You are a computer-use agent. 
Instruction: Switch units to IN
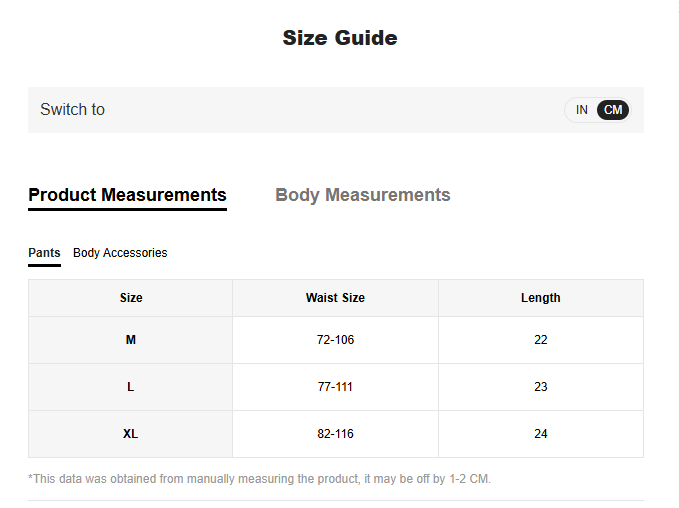[x=581, y=110]
